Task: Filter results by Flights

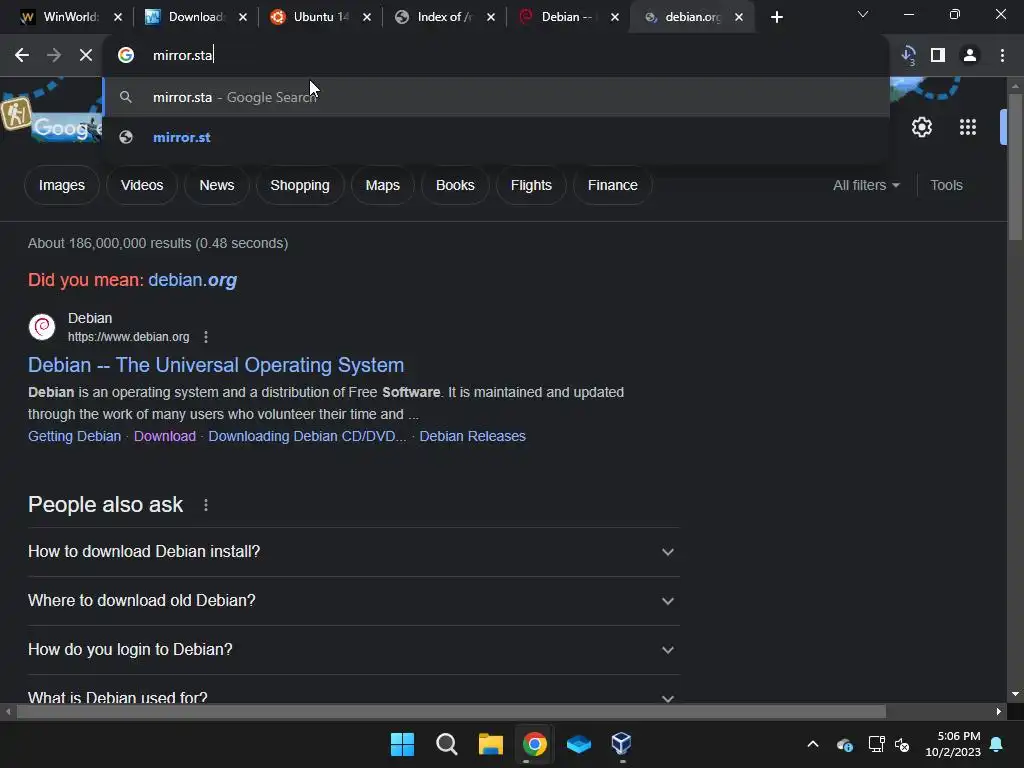Action: click(x=531, y=185)
